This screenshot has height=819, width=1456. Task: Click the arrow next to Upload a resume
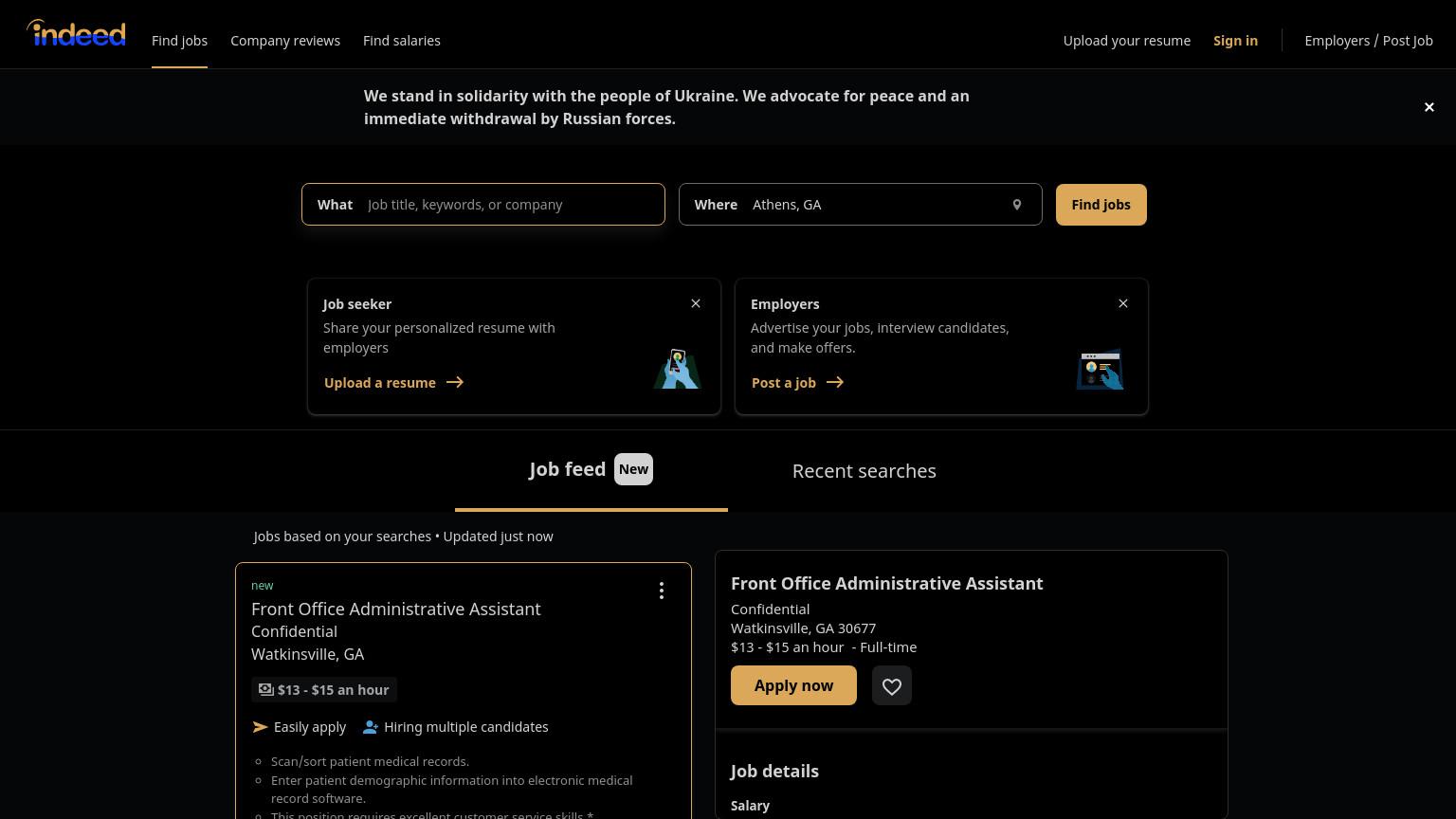pyautogui.click(x=455, y=382)
